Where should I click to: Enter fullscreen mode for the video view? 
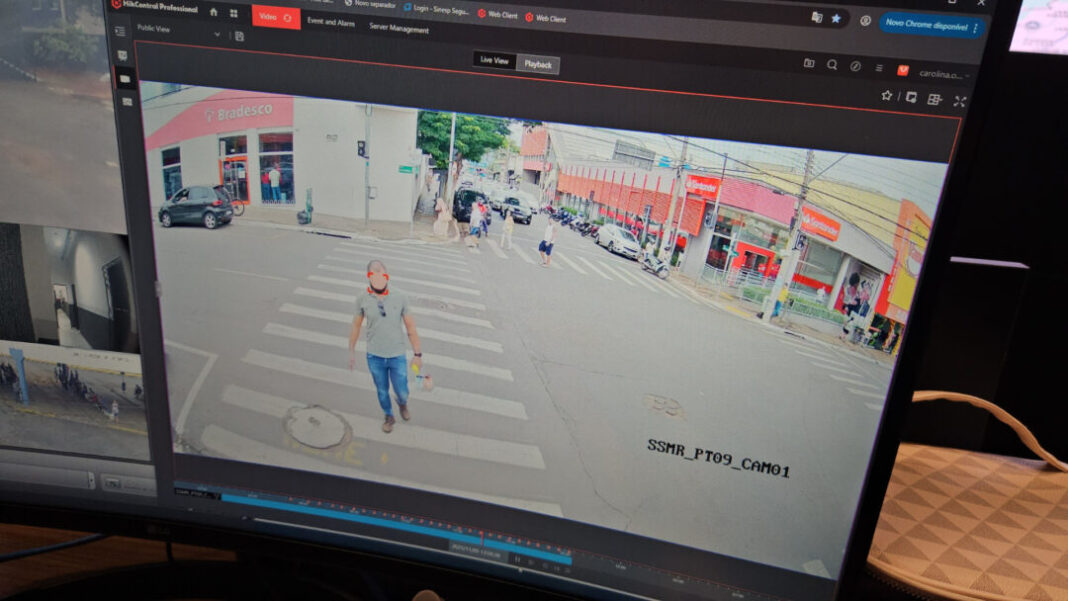tap(960, 101)
